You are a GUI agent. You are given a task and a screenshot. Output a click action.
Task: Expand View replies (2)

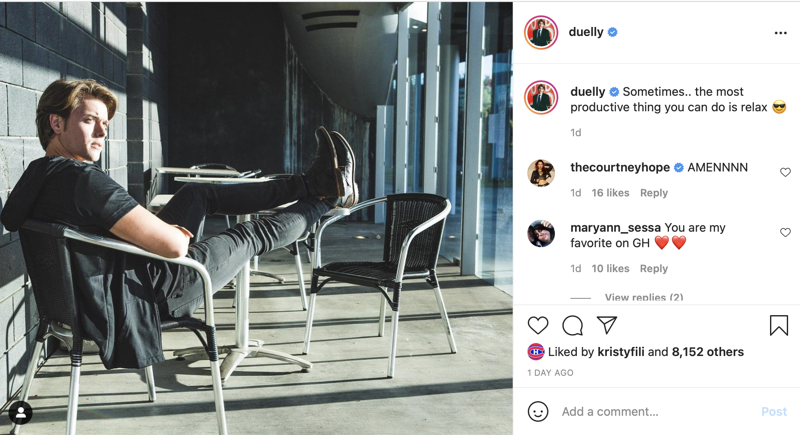[644, 297]
